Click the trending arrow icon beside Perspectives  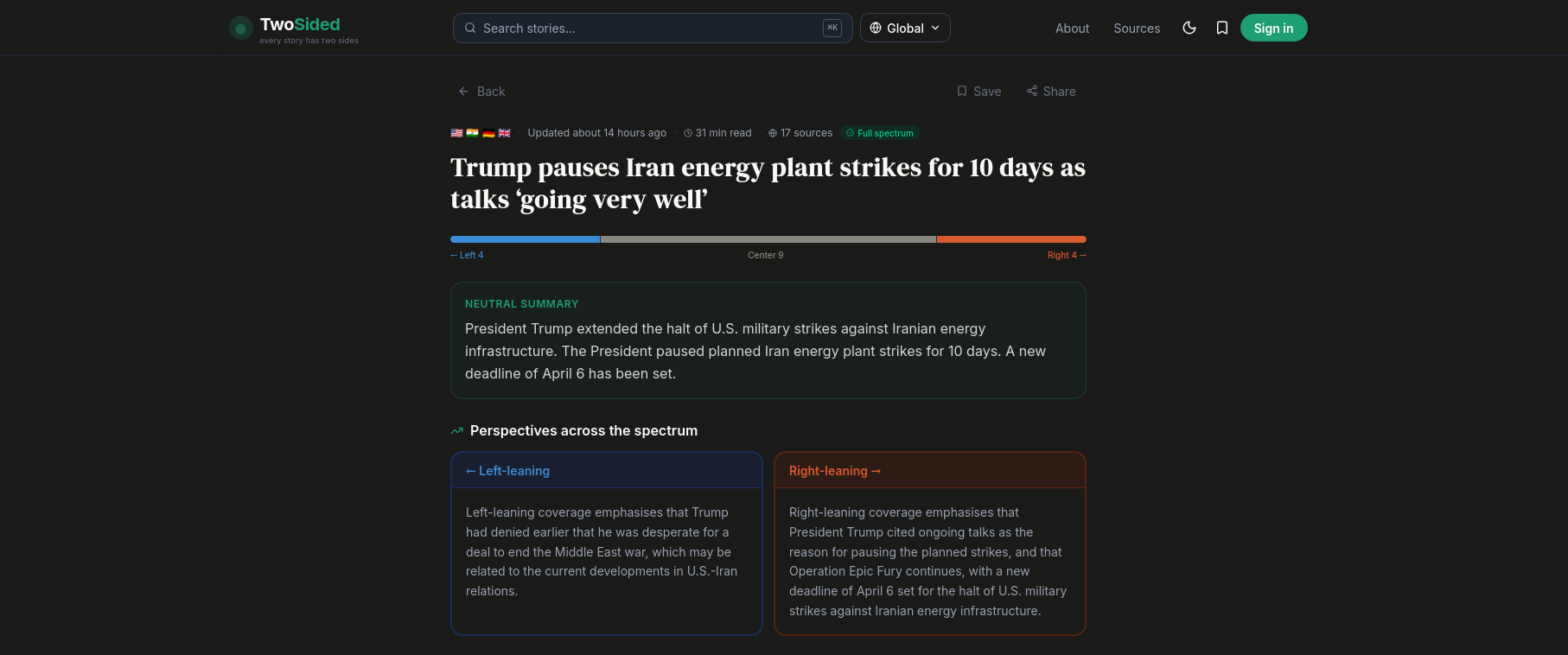(457, 430)
